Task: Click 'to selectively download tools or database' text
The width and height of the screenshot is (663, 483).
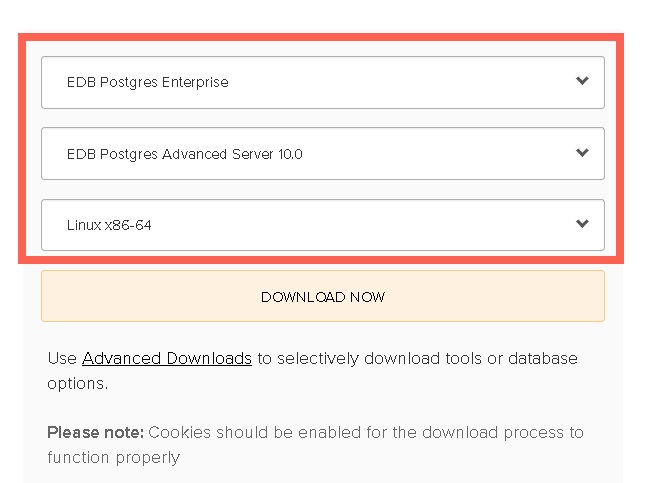Action: click(418, 358)
